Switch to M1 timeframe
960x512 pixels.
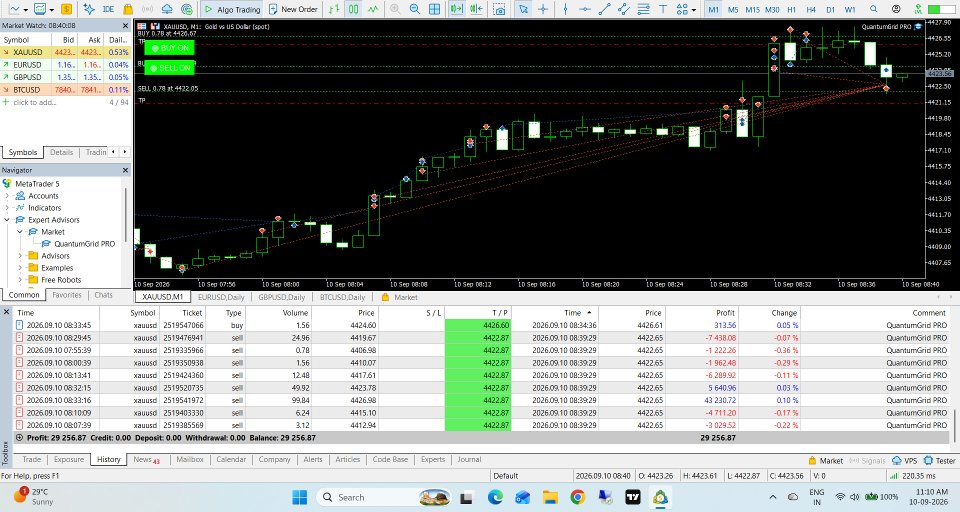coord(713,9)
